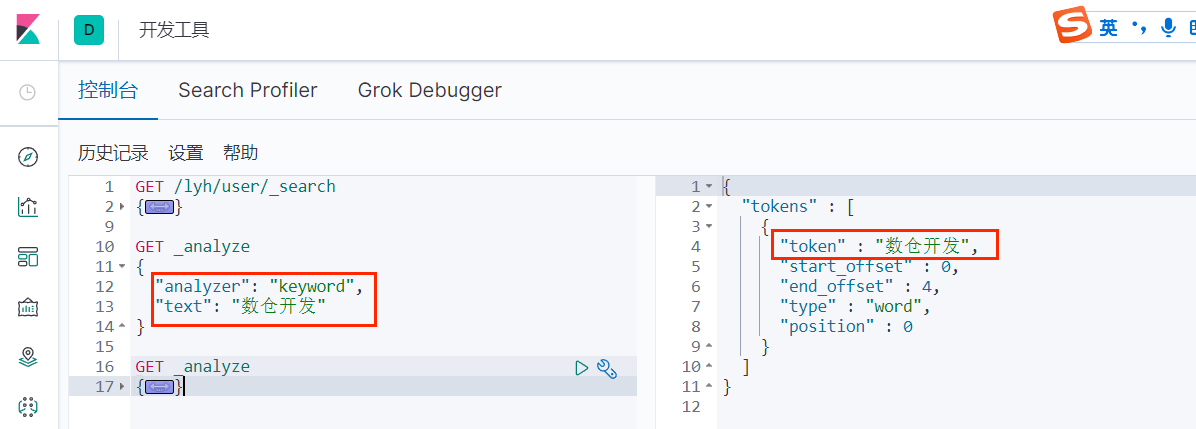The width and height of the screenshot is (1196, 429).
Task: Collapse block at editor line 11
Action: point(124,266)
